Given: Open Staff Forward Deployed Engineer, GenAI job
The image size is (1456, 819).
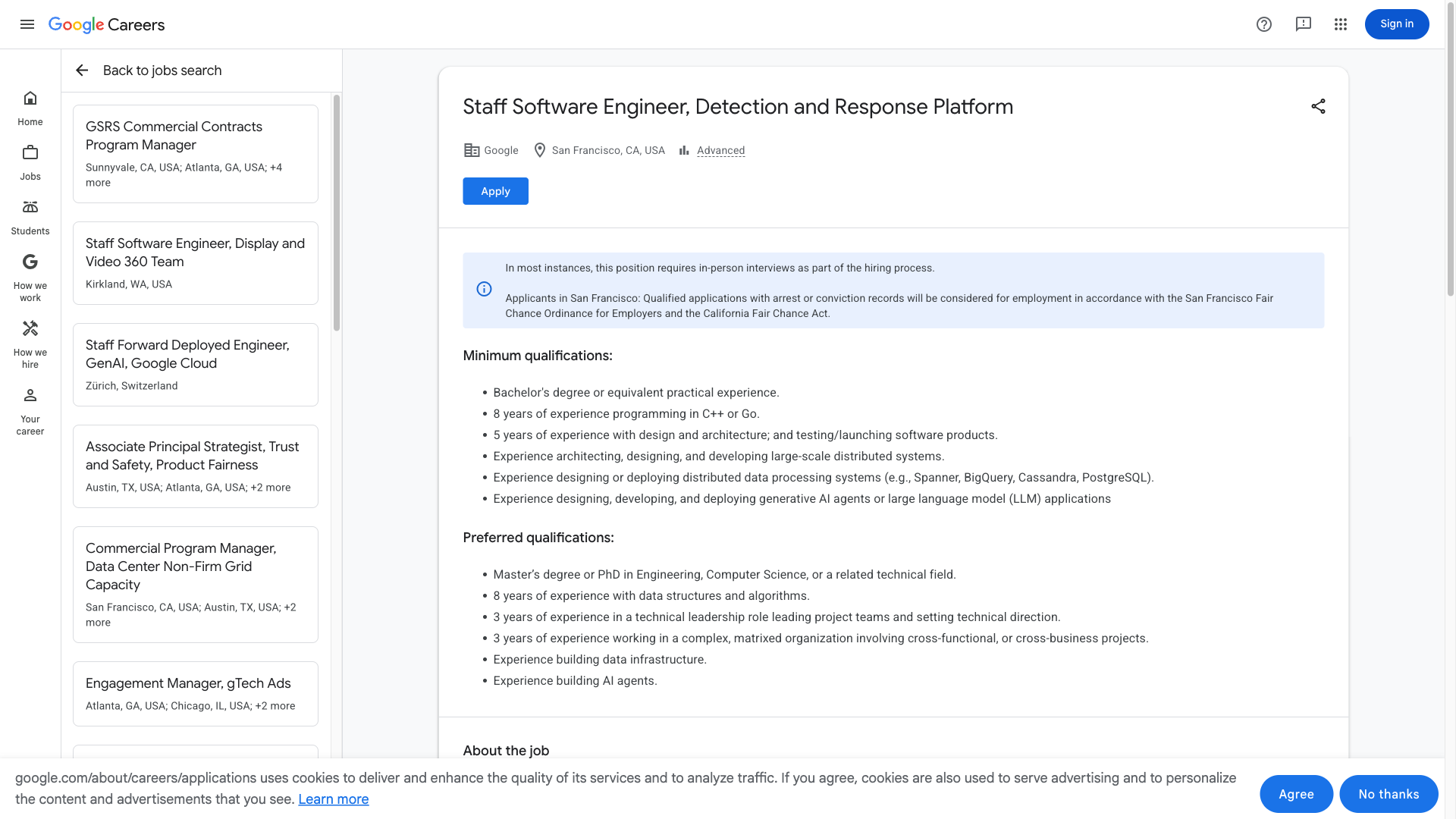Looking at the screenshot, I should point(196,365).
